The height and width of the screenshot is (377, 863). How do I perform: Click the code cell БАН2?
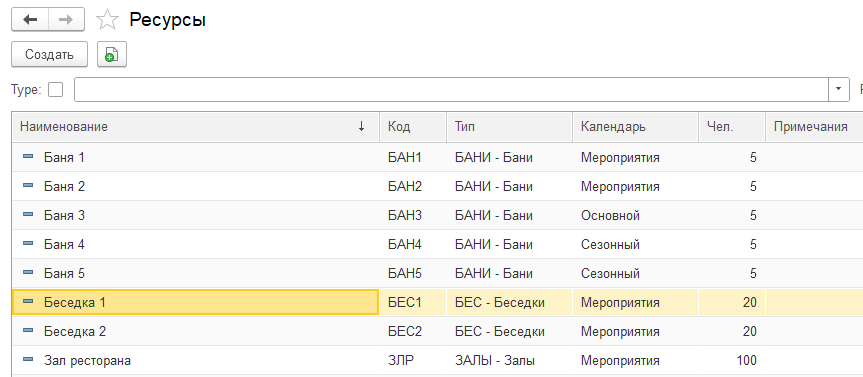tap(405, 187)
